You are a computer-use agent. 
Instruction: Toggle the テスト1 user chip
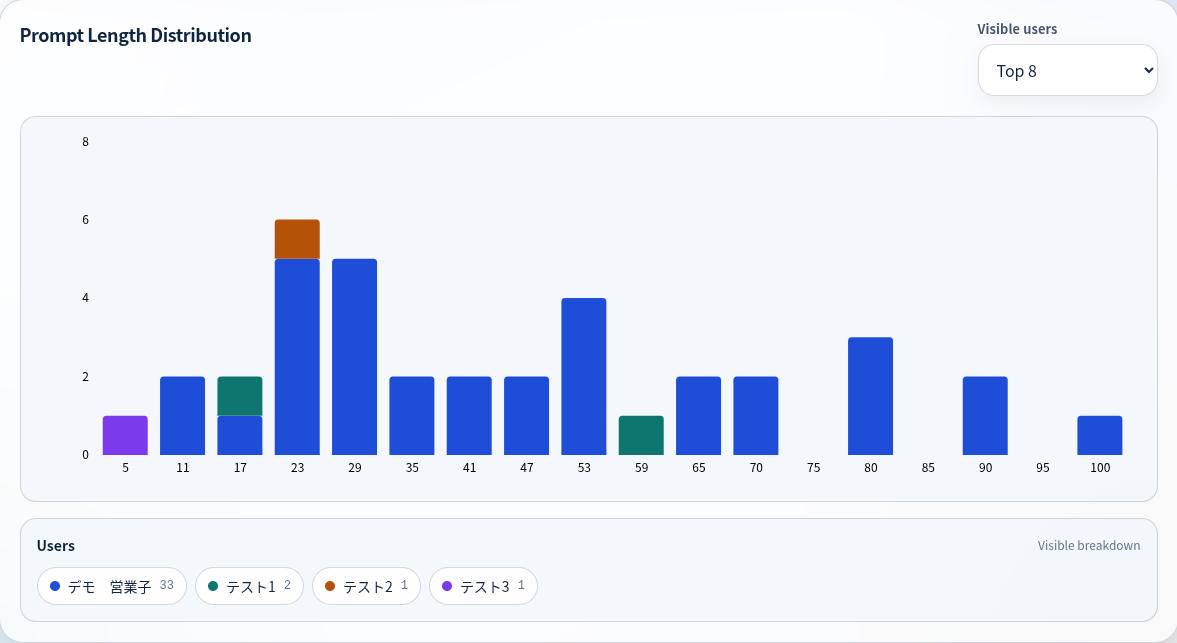pyautogui.click(x=249, y=586)
